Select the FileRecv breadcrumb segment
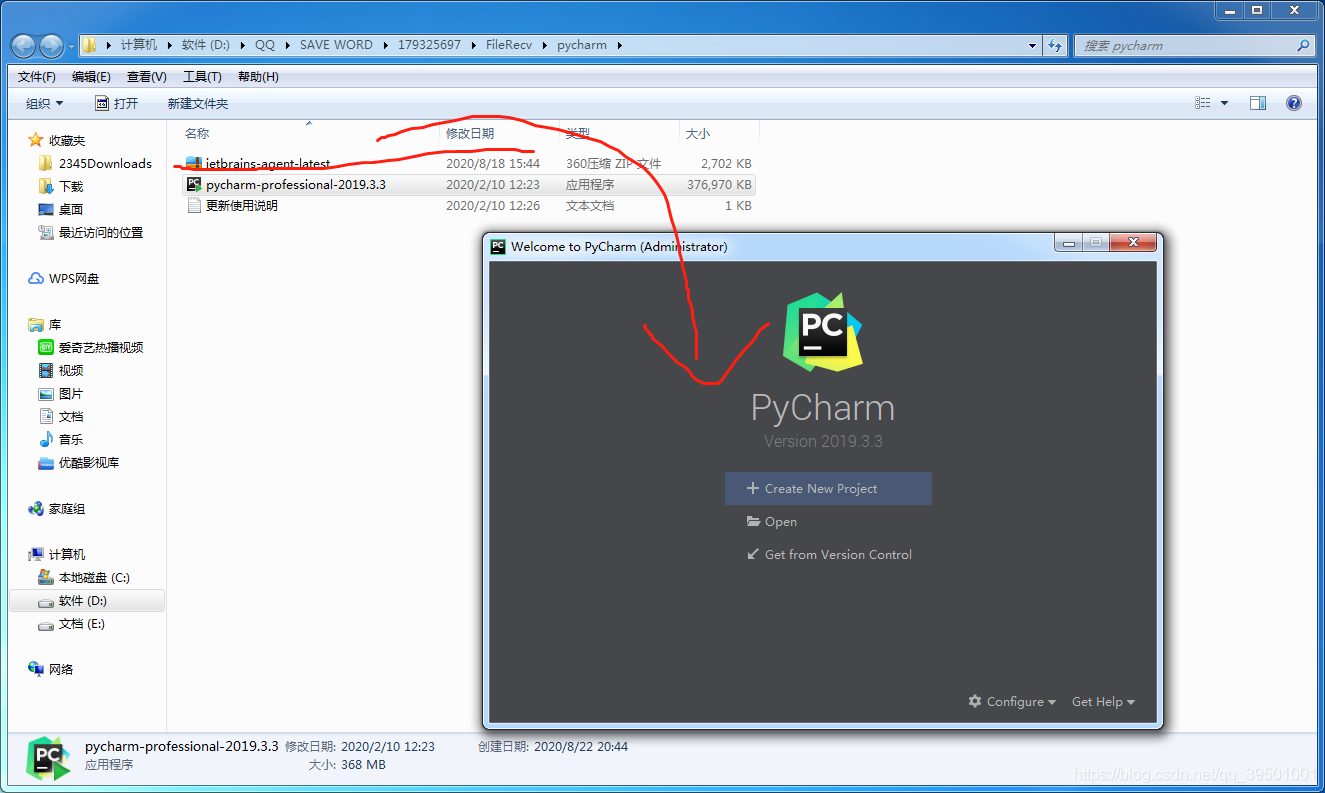The image size is (1325, 793). [x=510, y=45]
